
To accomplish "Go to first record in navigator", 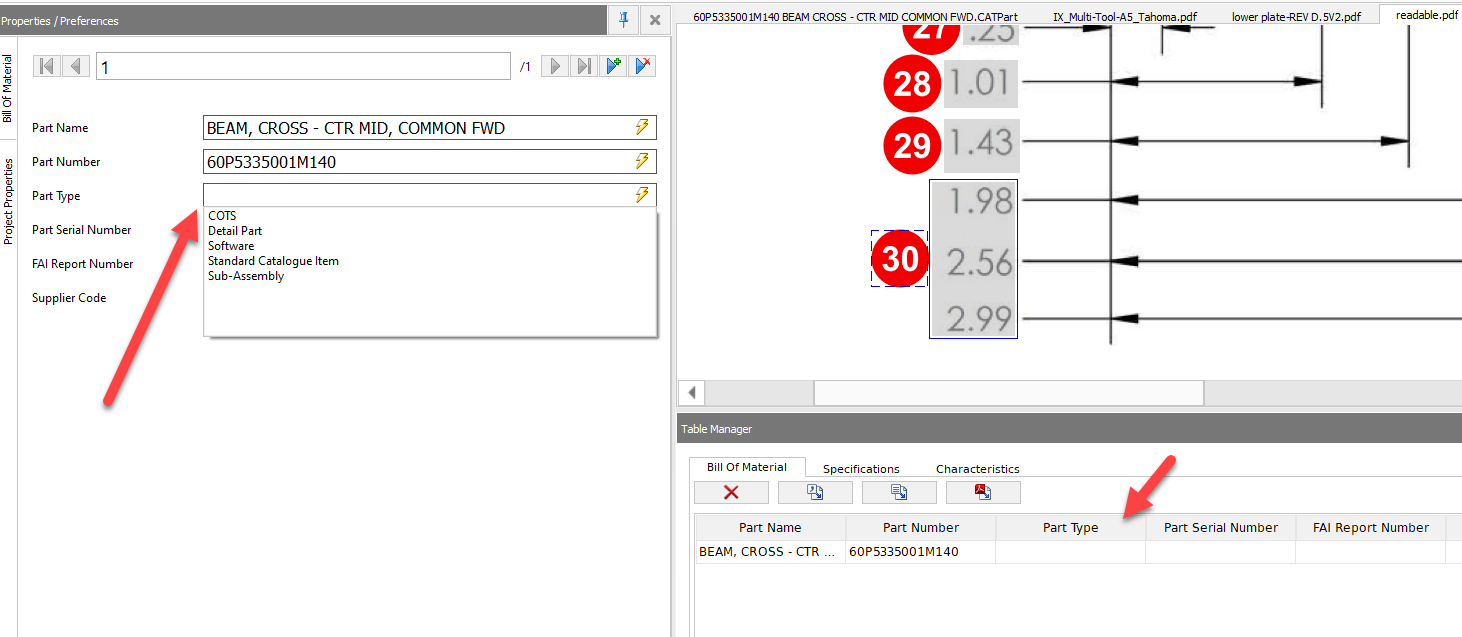I will (46, 66).
